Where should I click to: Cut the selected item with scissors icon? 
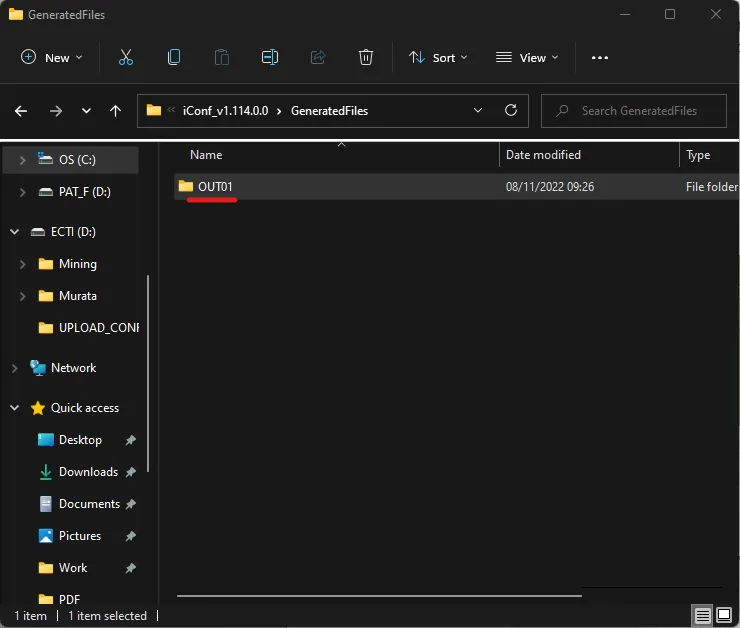click(x=126, y=58)
